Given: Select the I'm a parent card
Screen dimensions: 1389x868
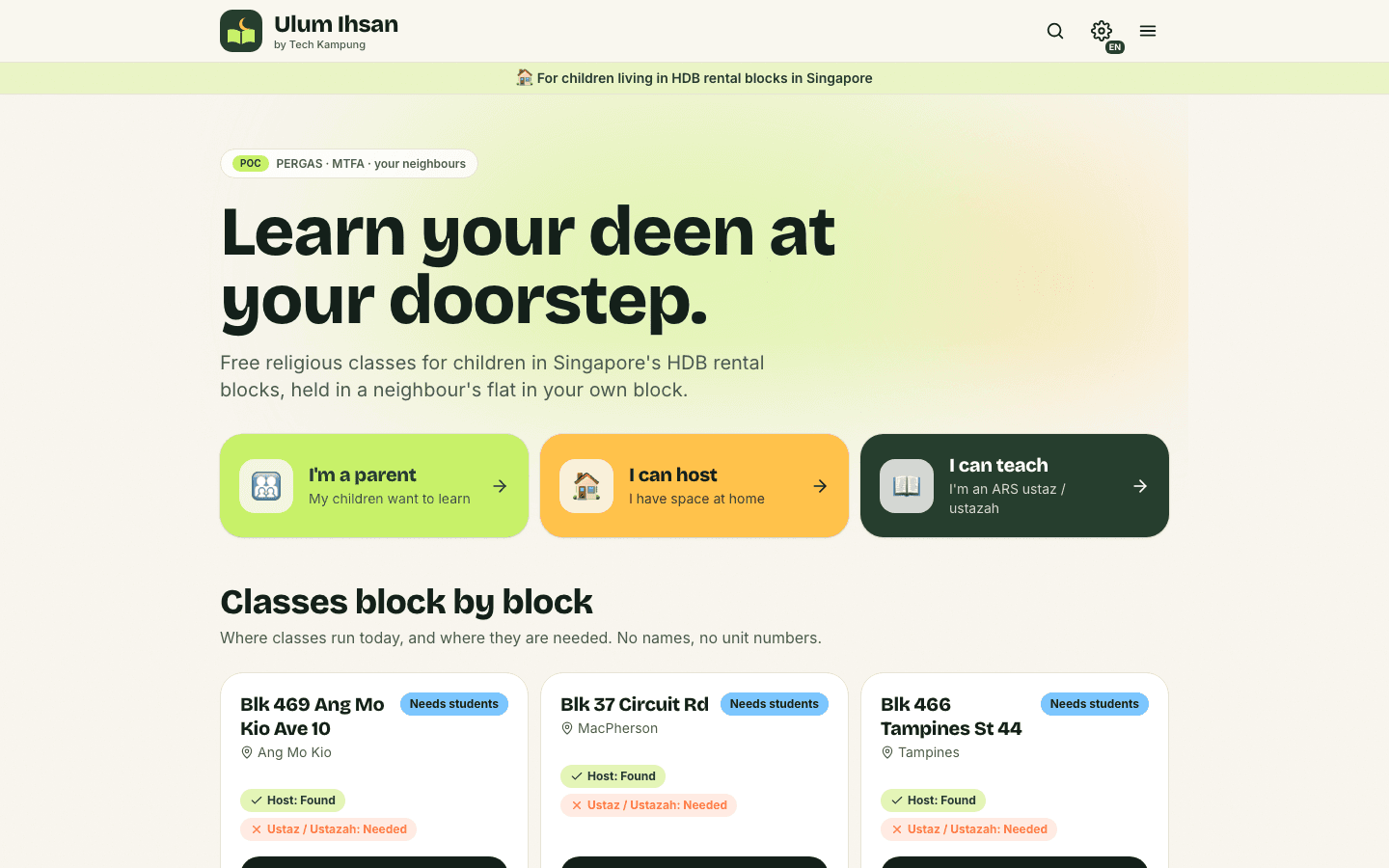Looking at the screenshot, I should tap(374, 486).
